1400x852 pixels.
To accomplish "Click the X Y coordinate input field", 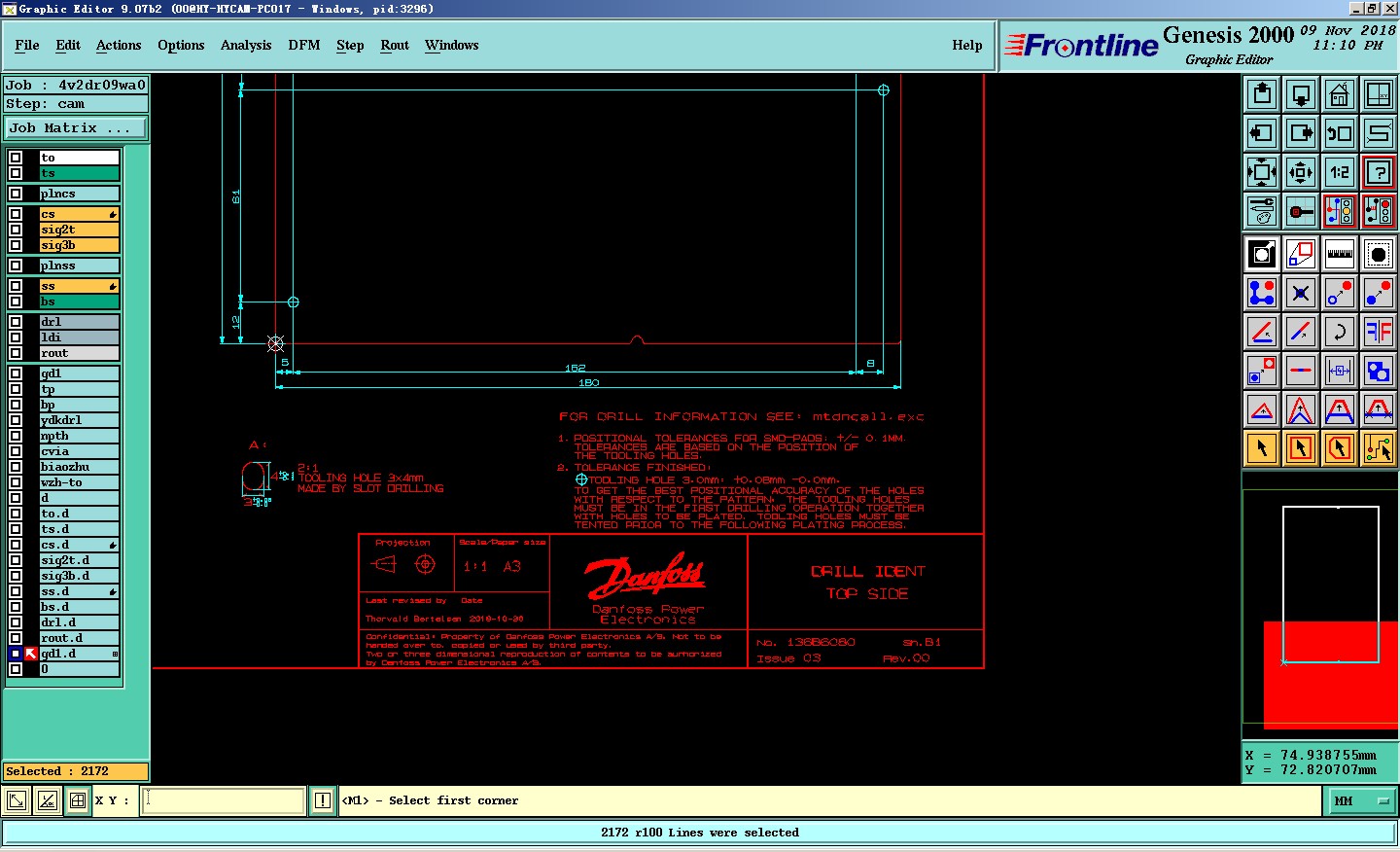I will pyautogui.click(x=224, y=800).
